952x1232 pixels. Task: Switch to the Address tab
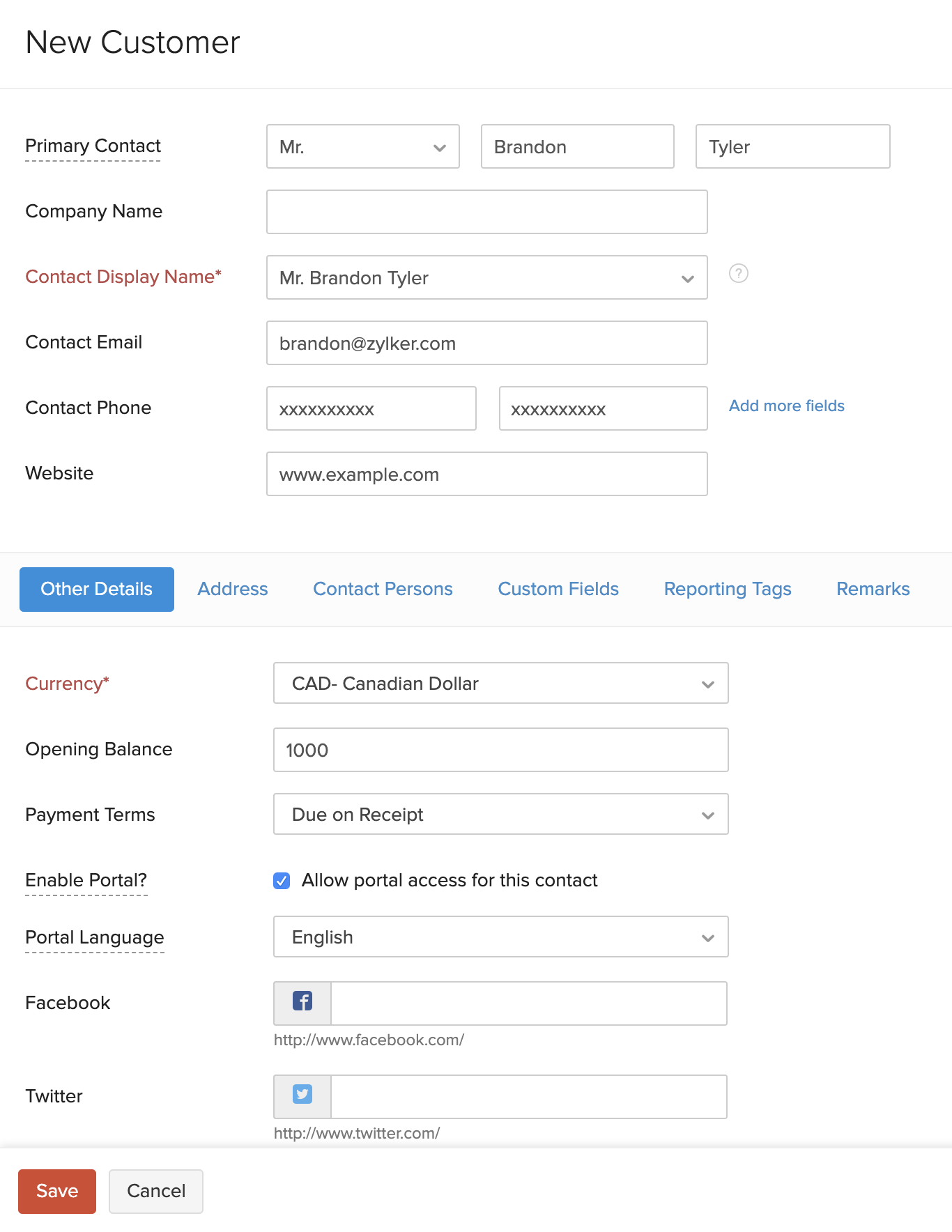[x=233, y=590]
